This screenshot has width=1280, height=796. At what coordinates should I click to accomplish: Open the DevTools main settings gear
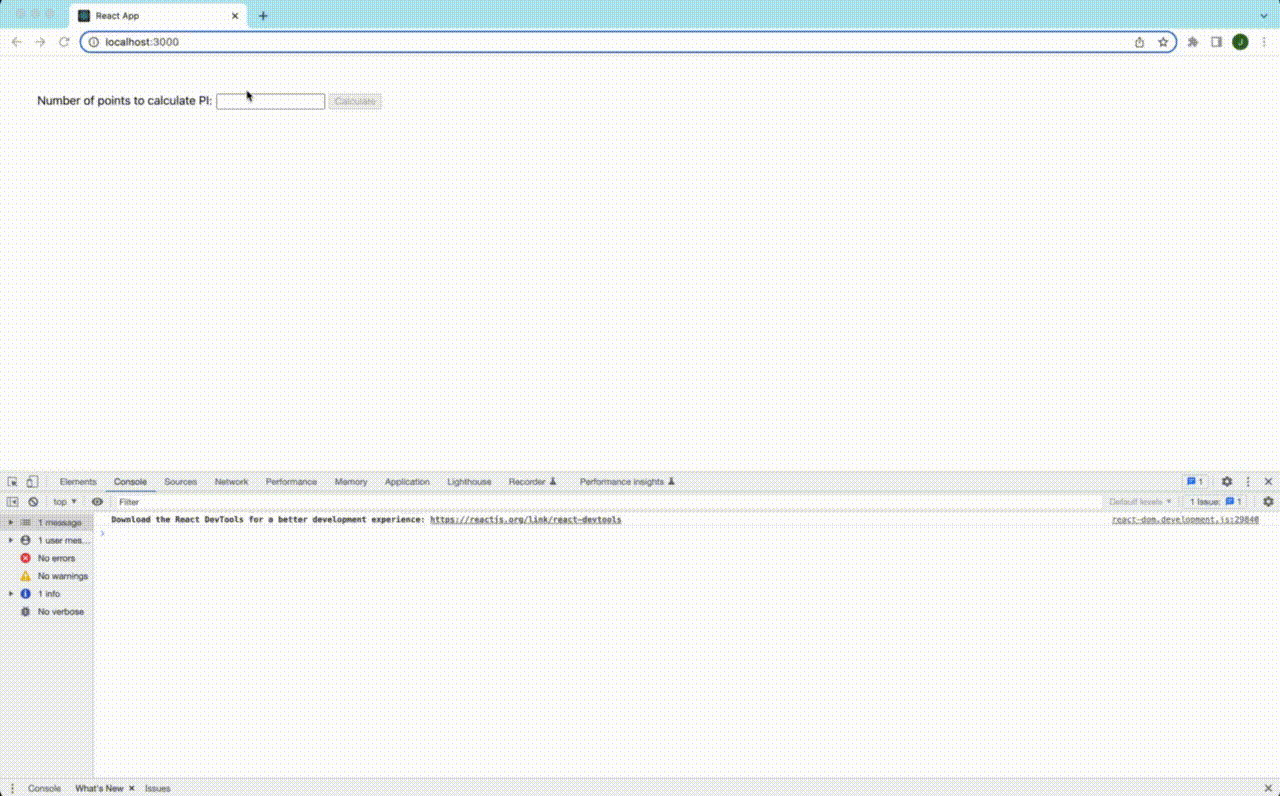pos(1227,482)
